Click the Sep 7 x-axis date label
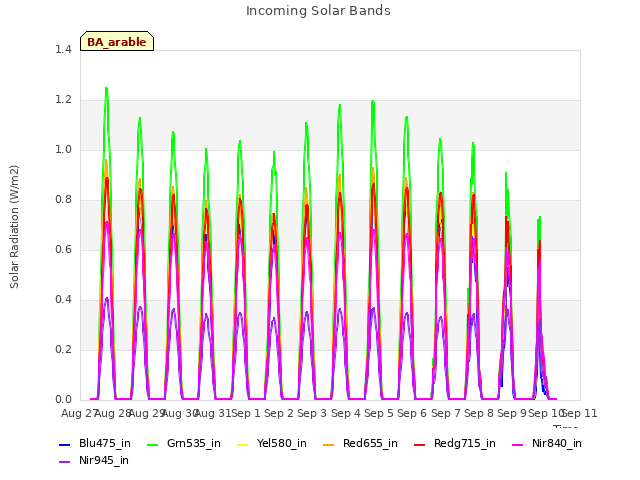This screenshot has width=640, height=480. 446,413
